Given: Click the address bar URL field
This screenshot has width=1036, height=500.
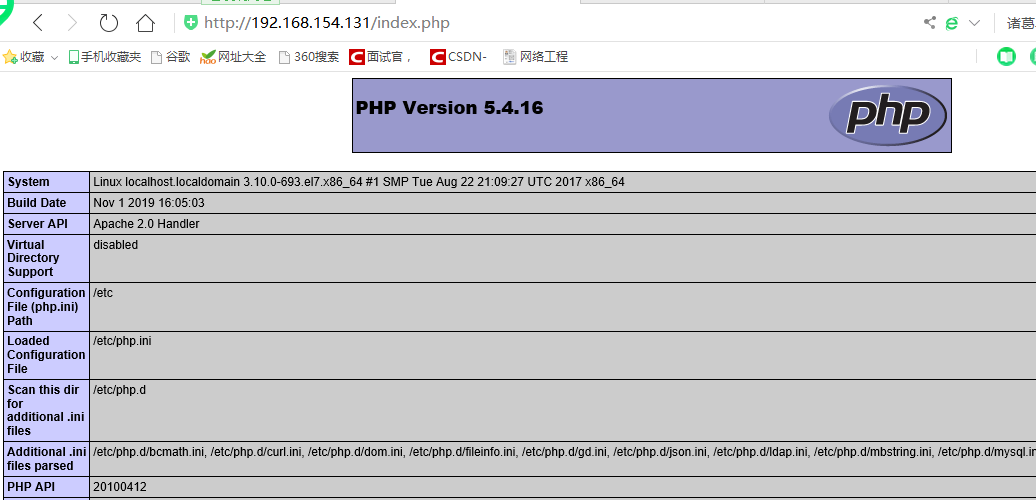Looking at the screenshot, I should (x=500, y=23).
